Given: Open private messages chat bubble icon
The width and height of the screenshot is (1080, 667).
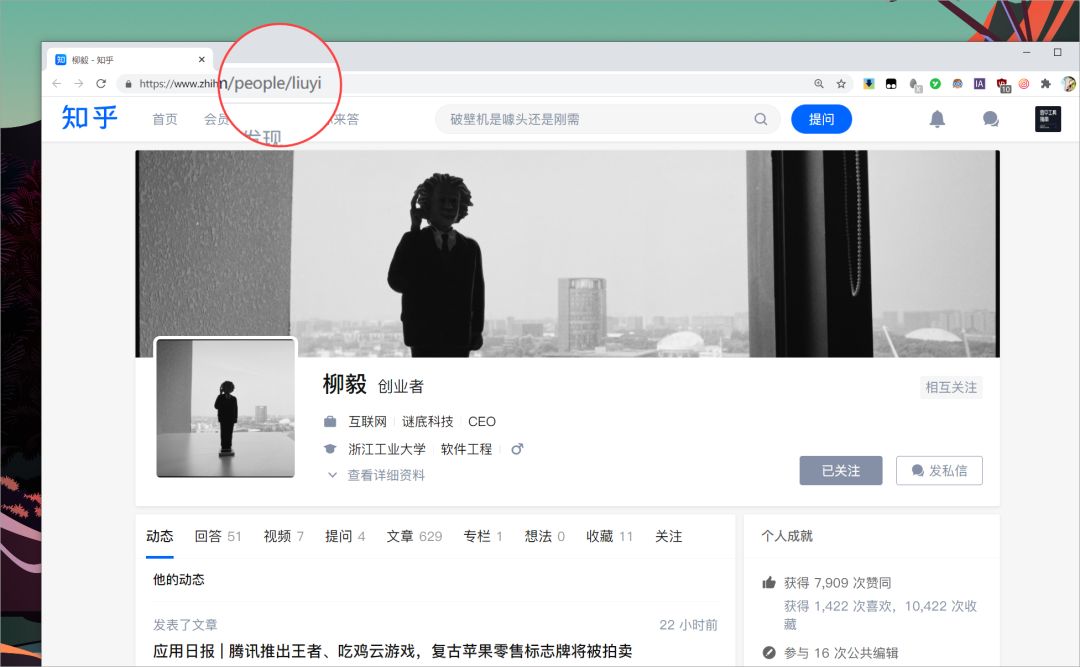Looking at the screenshot, I should click(x=990, y=119).
